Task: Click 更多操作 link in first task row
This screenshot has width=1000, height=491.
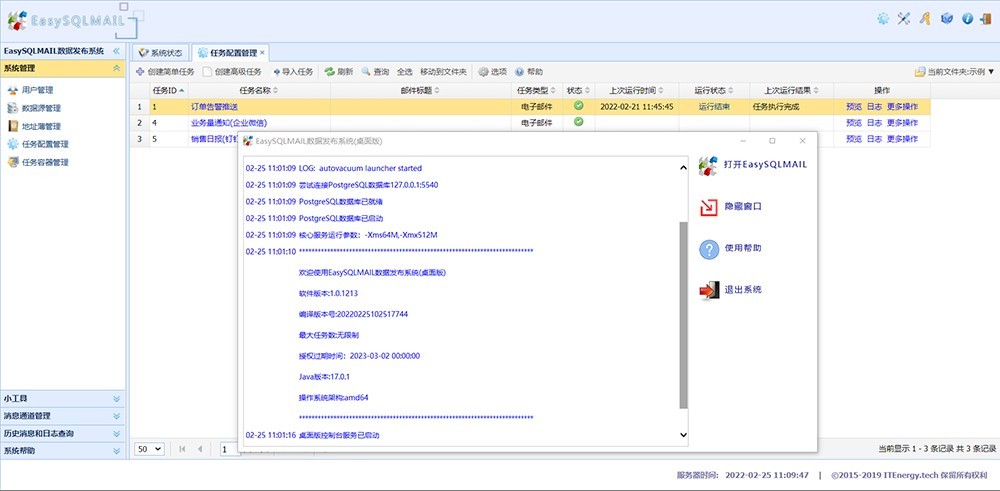Action: [902, 106]
